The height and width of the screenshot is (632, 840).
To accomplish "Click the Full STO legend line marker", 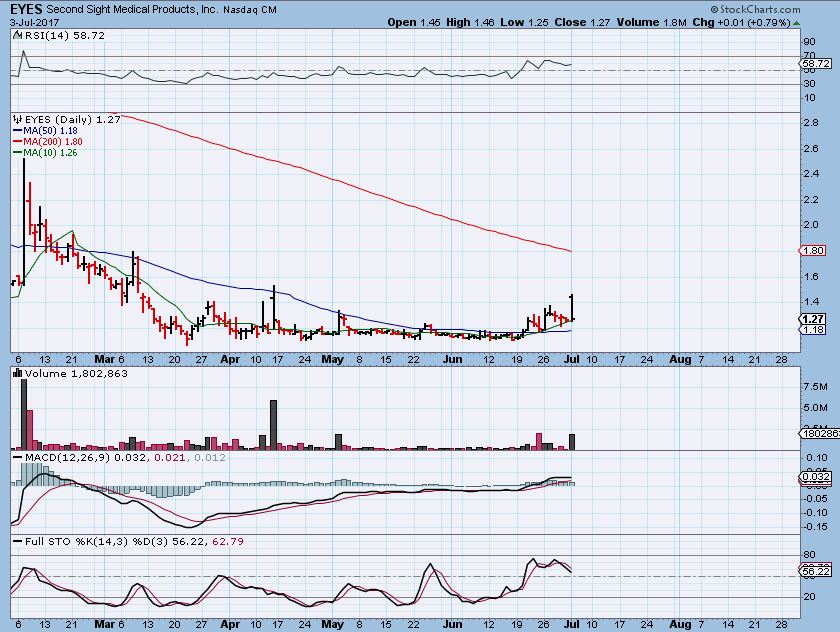I will pyautogui.click(x=15, y=540).
